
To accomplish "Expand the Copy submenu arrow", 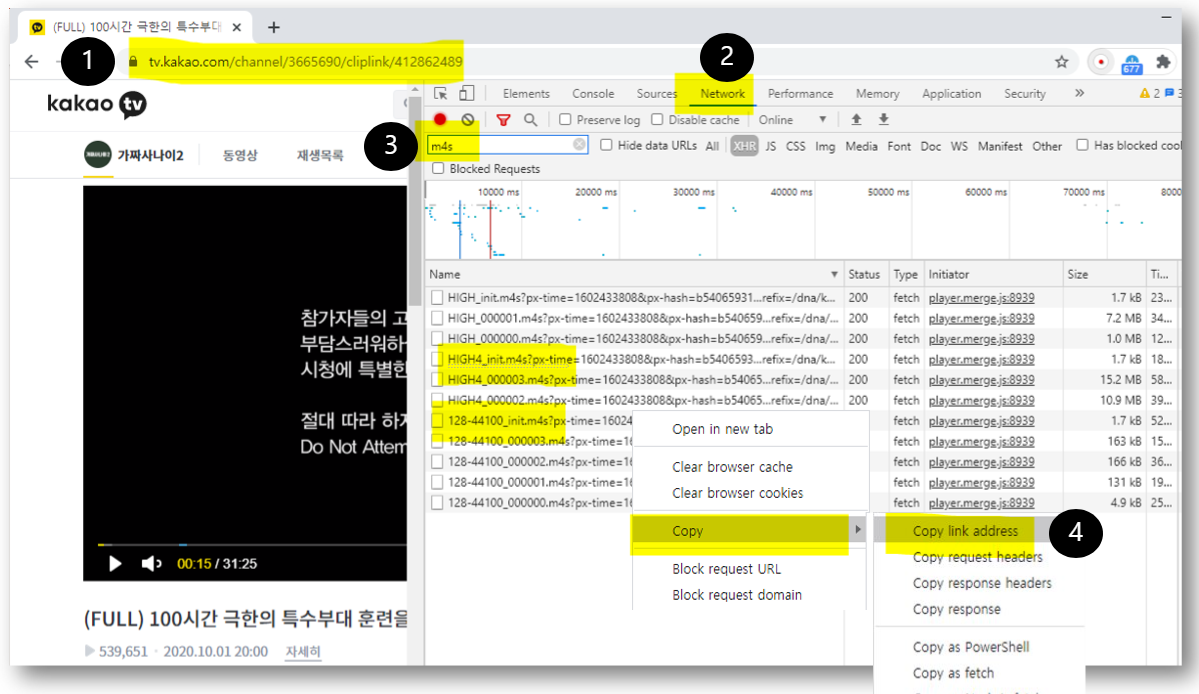I will tap(858, 530).
